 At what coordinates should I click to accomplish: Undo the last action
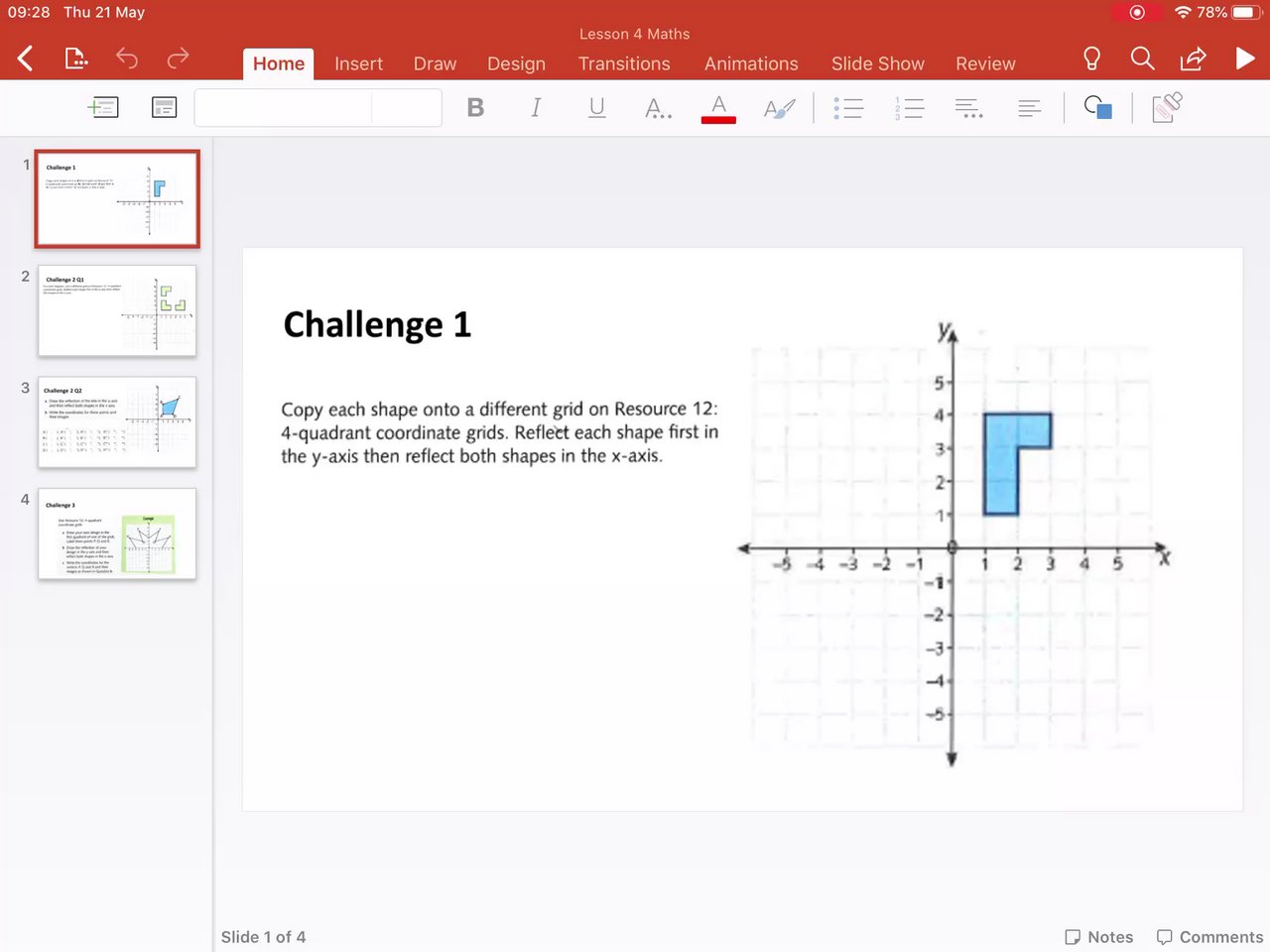pyautogui.click(x=127, y=59)
